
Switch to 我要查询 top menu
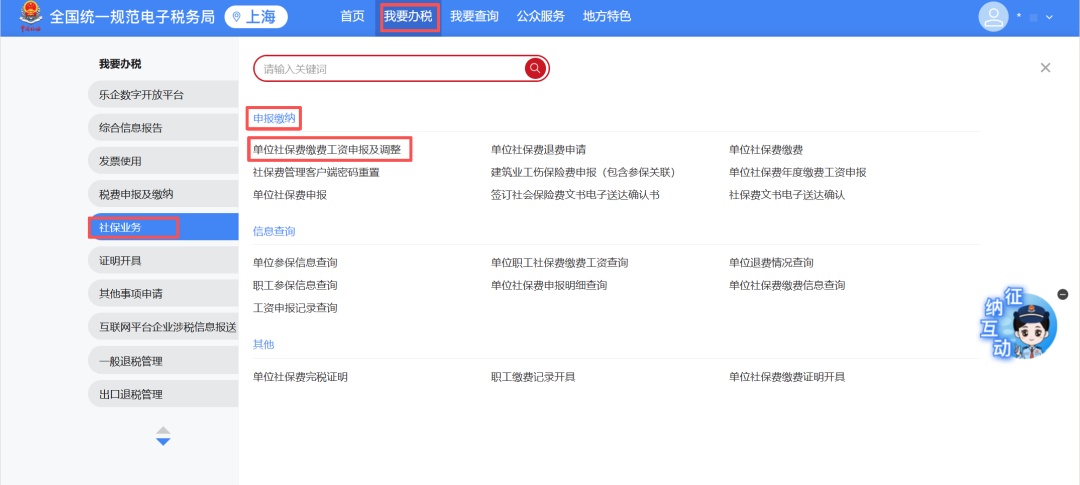point(474,17)
